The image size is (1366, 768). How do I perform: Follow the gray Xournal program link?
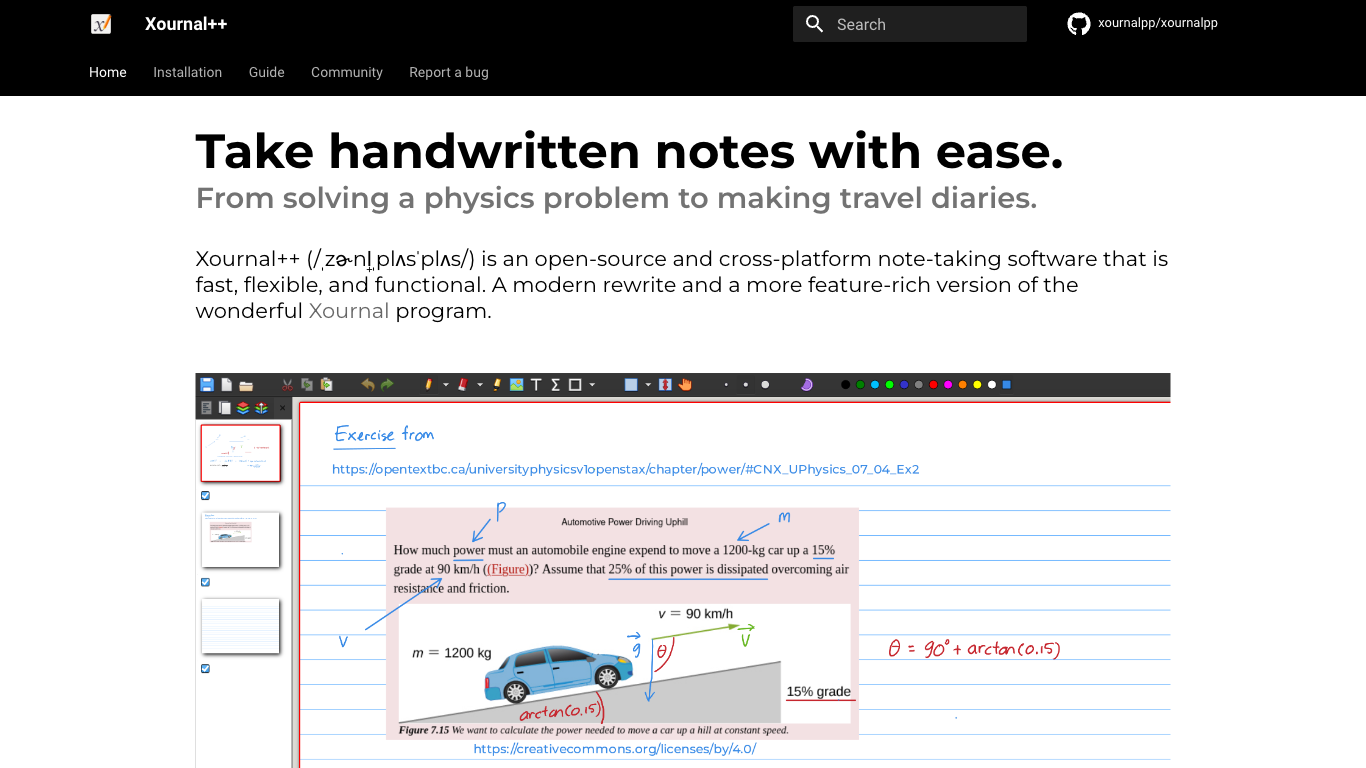(x=349, y=311)
